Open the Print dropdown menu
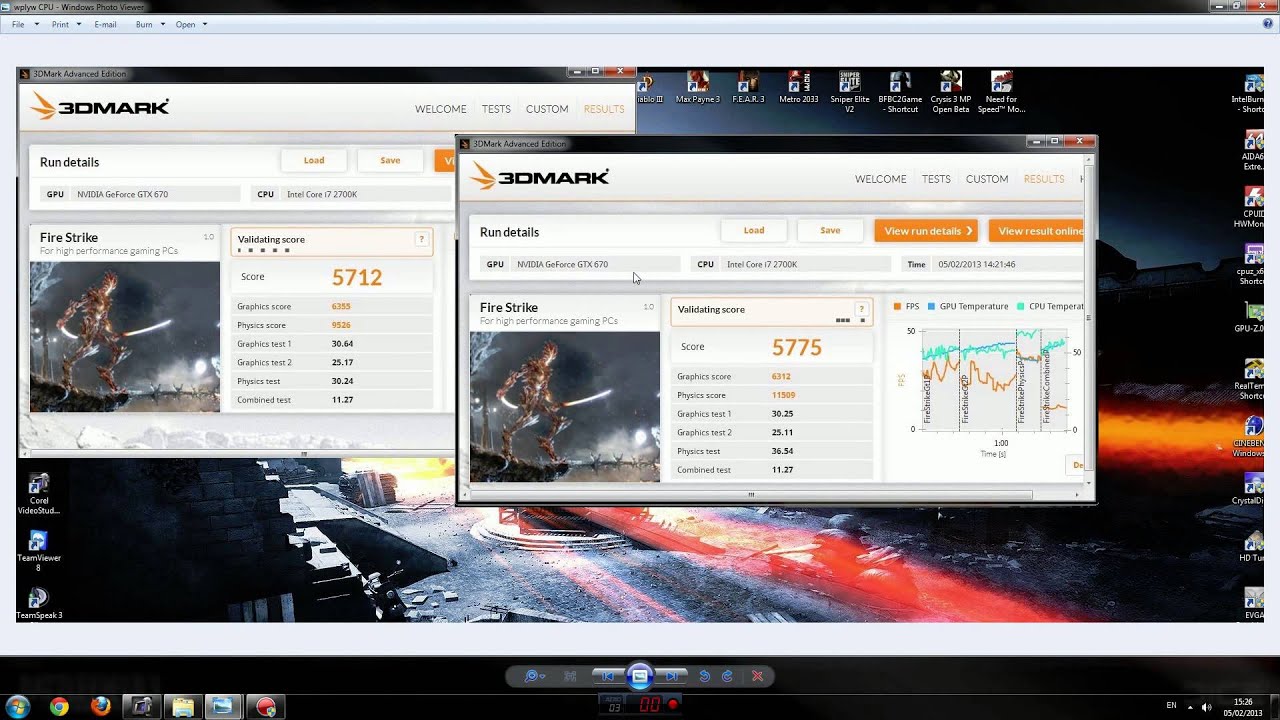Image resolution: width=1280 pixels, height=720 pixels. click(x=64, y=24)
